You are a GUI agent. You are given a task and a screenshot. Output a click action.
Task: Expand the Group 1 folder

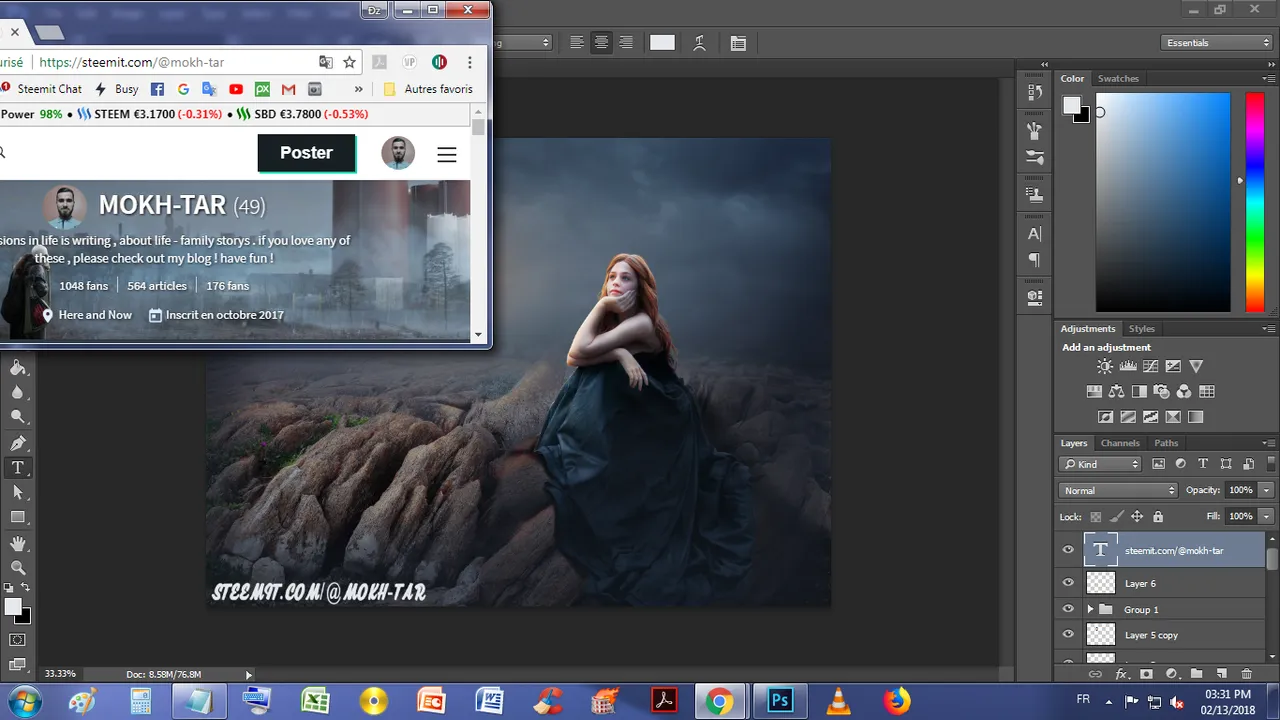1090,609
